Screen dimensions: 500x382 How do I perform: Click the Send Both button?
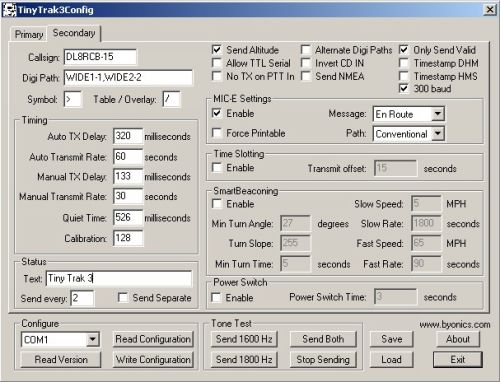pos(323,339)
